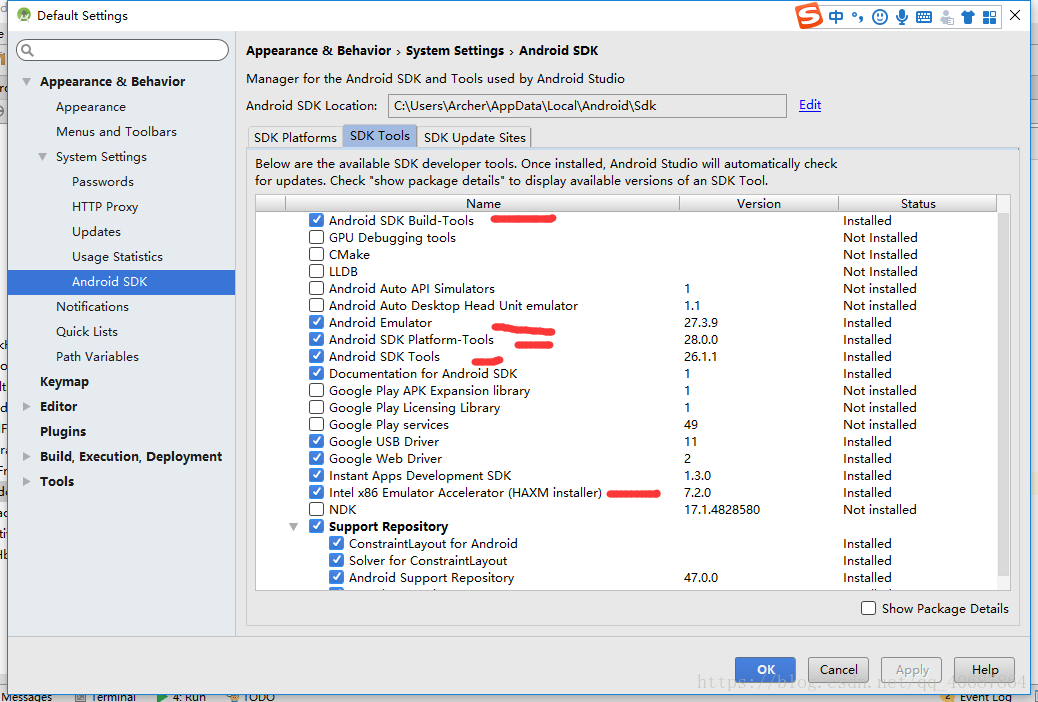Screen dimensions: 1038x702
Task: Open the Sogou emoji smiley icon
Action: pyautogui.click(x=880, y=17)
